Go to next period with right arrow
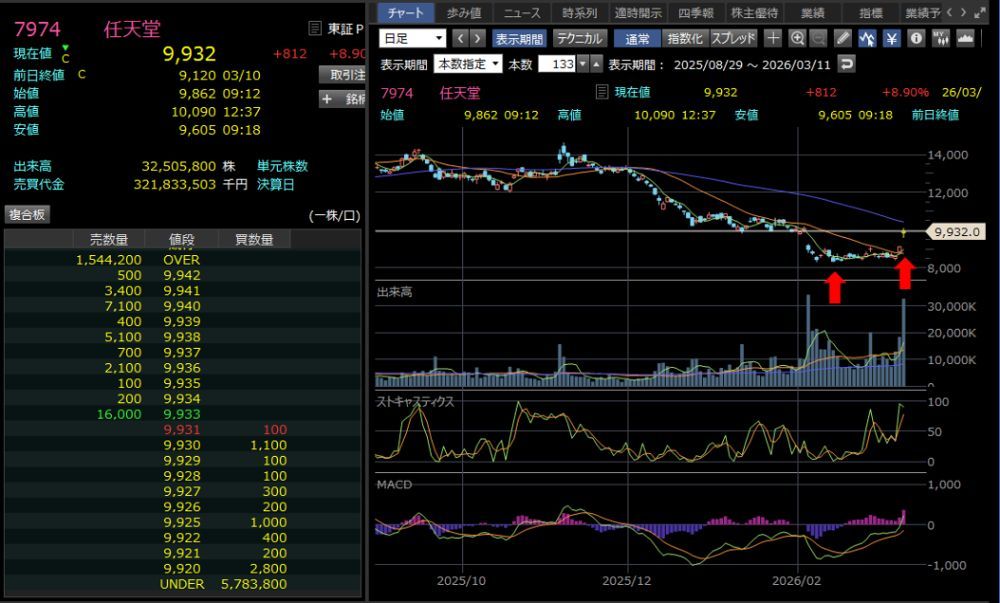This screenshot has width=1000, height=603. point(477,38)
